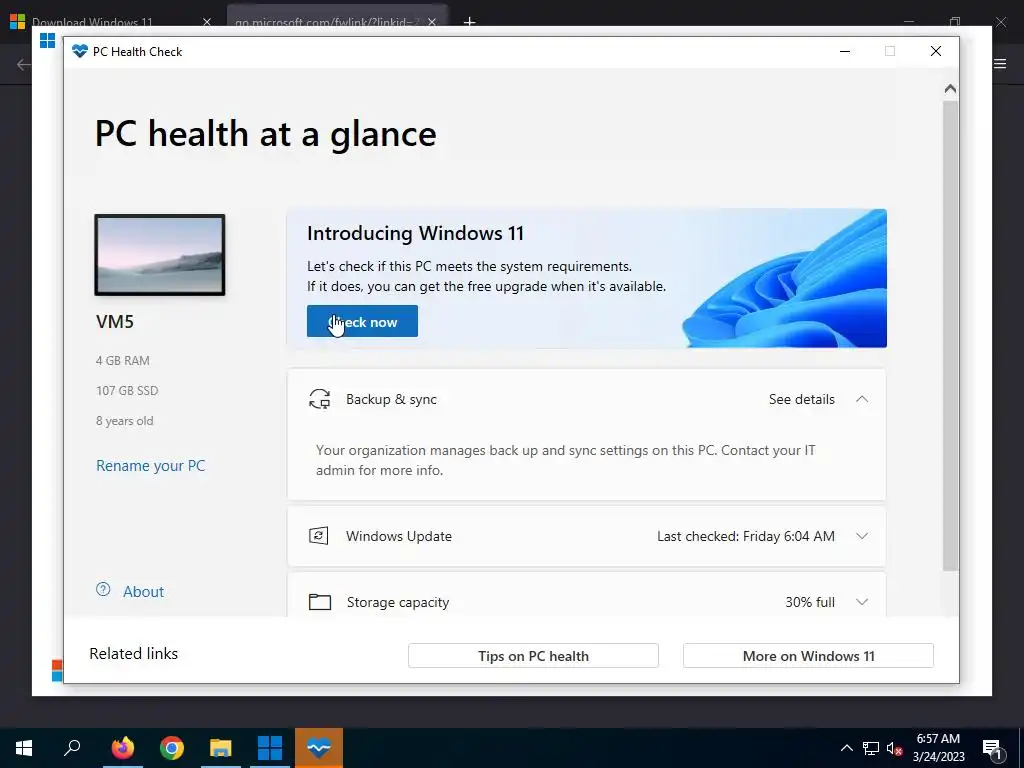
Task: Click the VM5 desktop thumbnail image
Action: (160, 255)
